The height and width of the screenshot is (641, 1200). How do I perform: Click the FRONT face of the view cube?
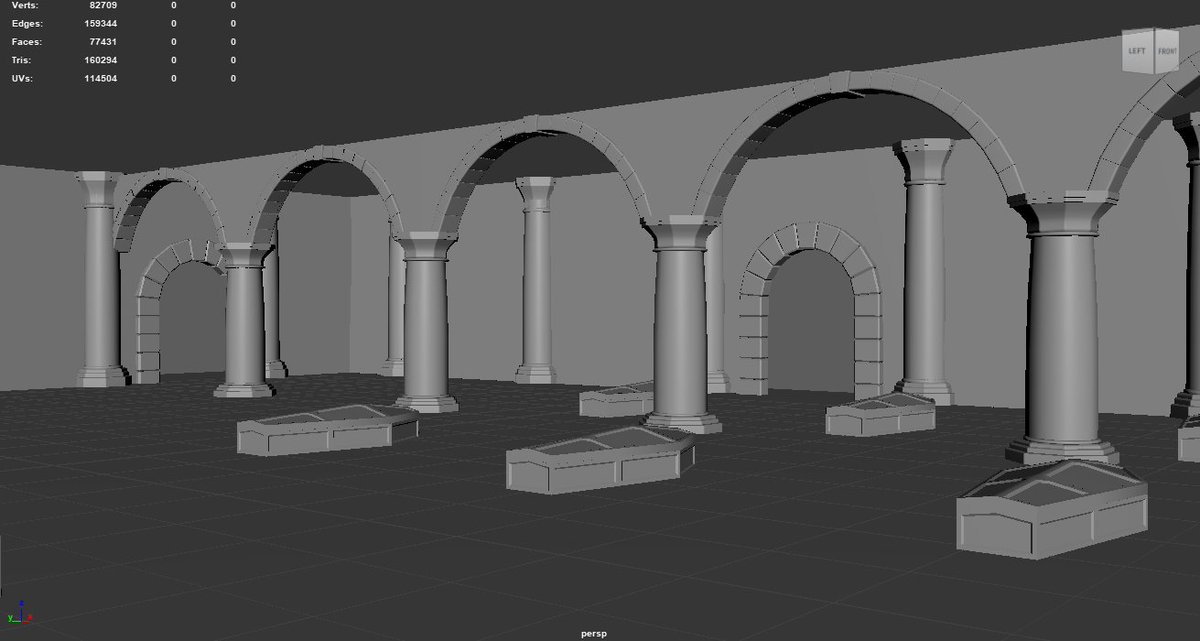(1167, 50)
